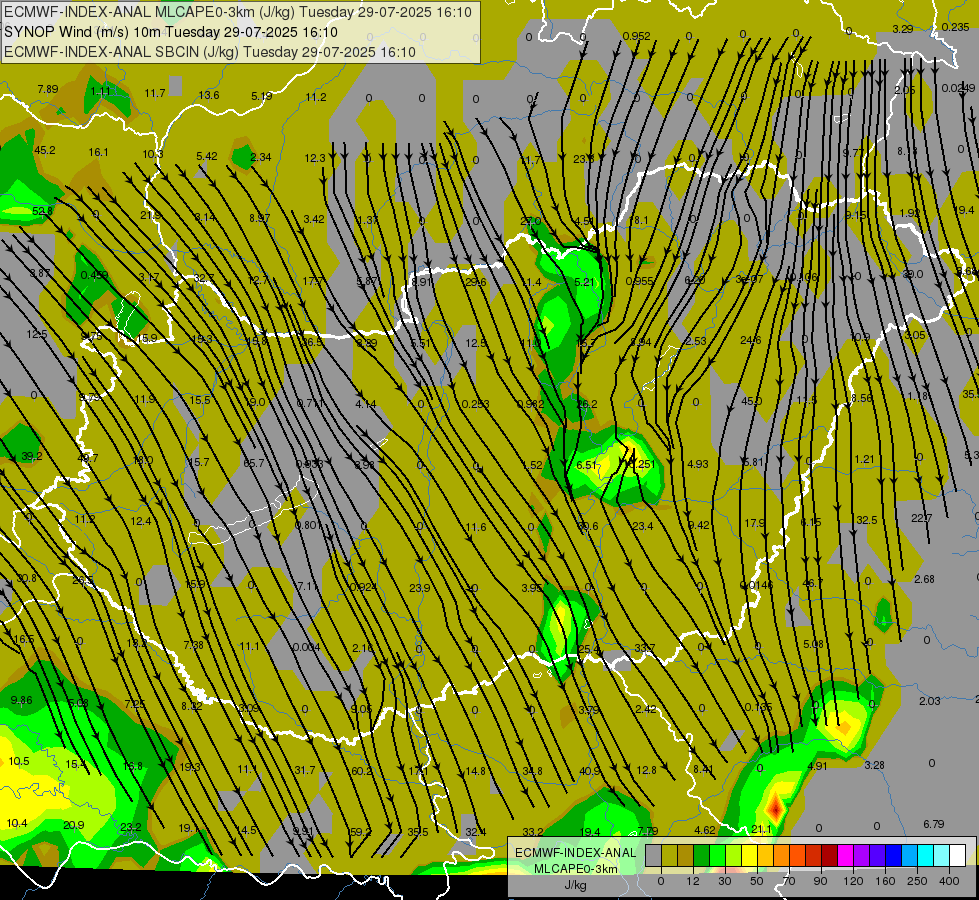Click the map value '59.6'
979x900 pixels.
click(588, 527)
